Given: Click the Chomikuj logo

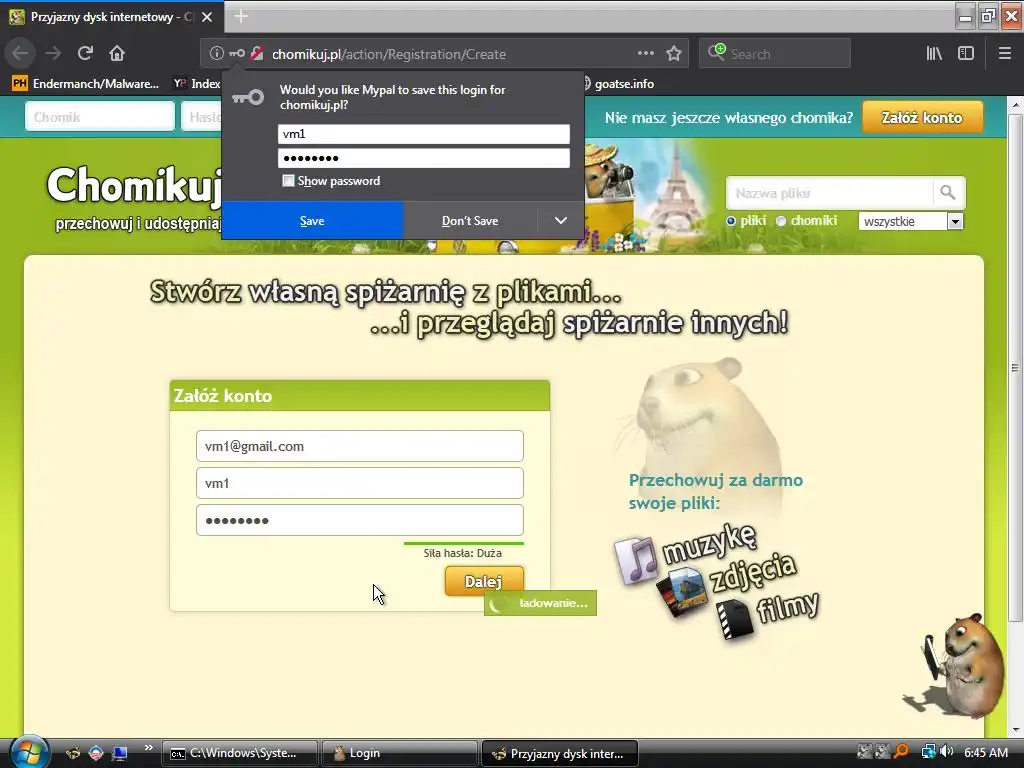Looking at the screenshot, I should (x=134, y=185).
